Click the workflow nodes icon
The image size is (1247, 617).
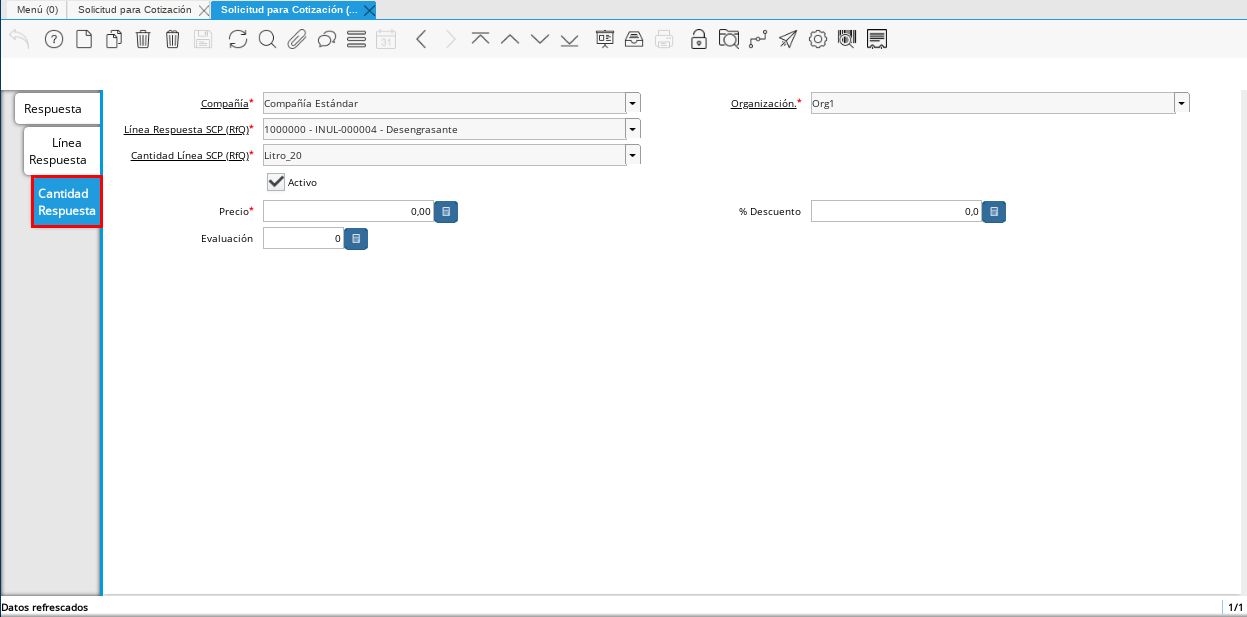[758, 39]
